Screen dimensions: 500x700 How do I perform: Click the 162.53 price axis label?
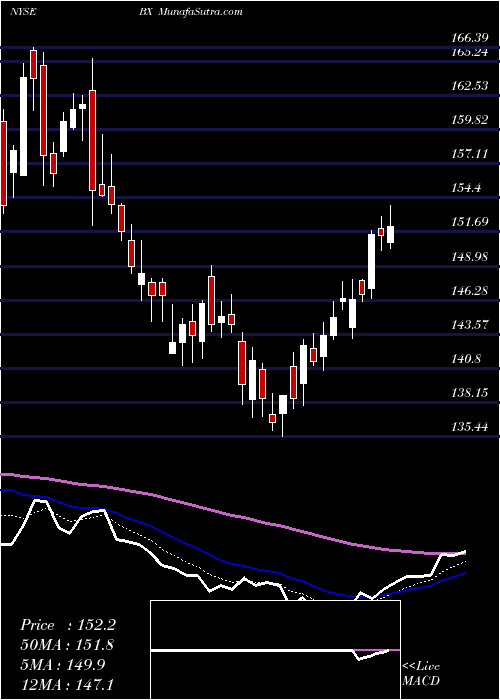(x=471, y=86)
